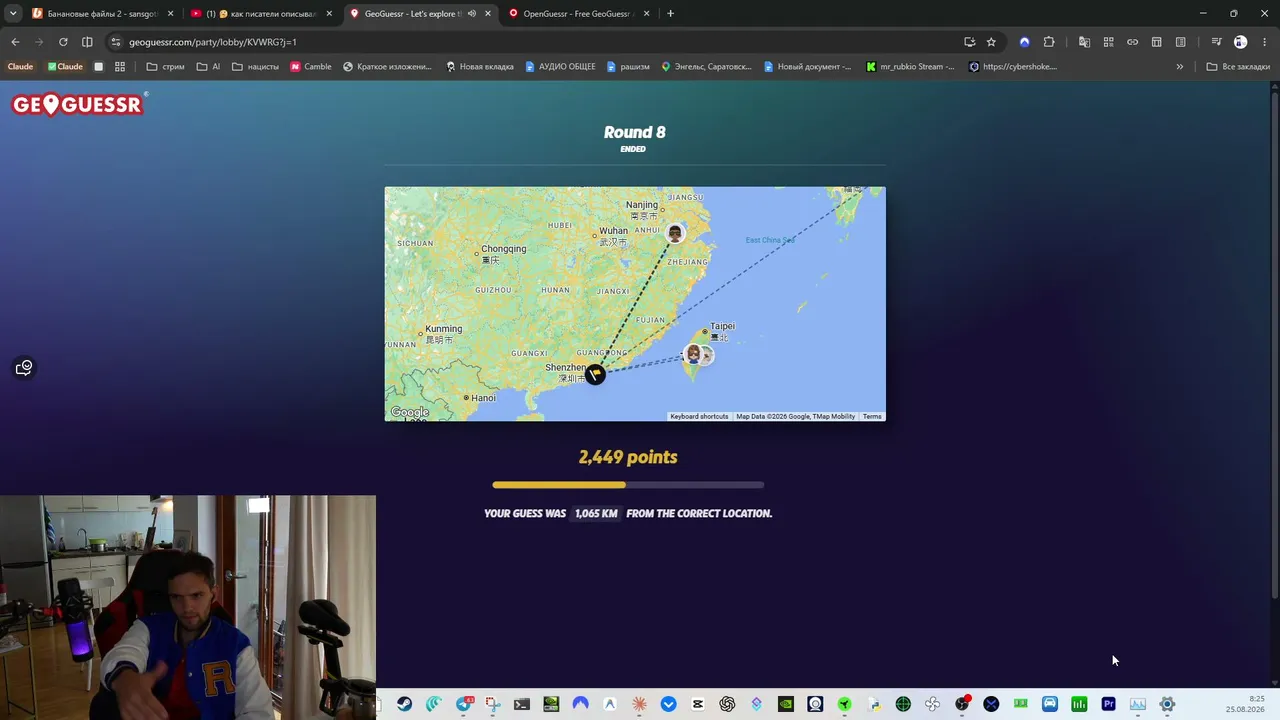Click the yellow points progress bar

pyautogui.click(x=628, y=485)
